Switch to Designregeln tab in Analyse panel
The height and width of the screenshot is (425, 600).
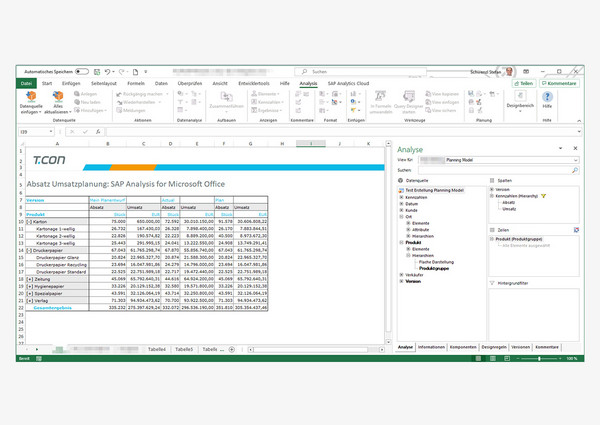(x=494, y=347)
